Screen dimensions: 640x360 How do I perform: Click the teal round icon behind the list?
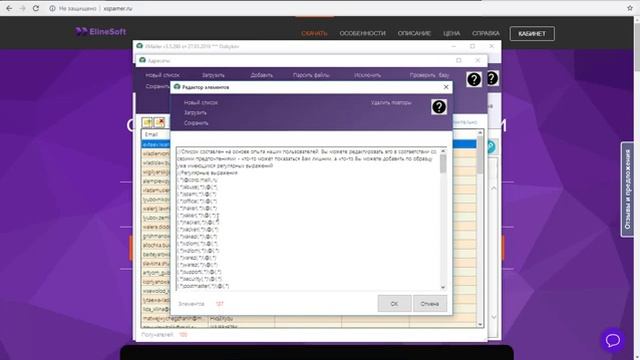point(491,147)
